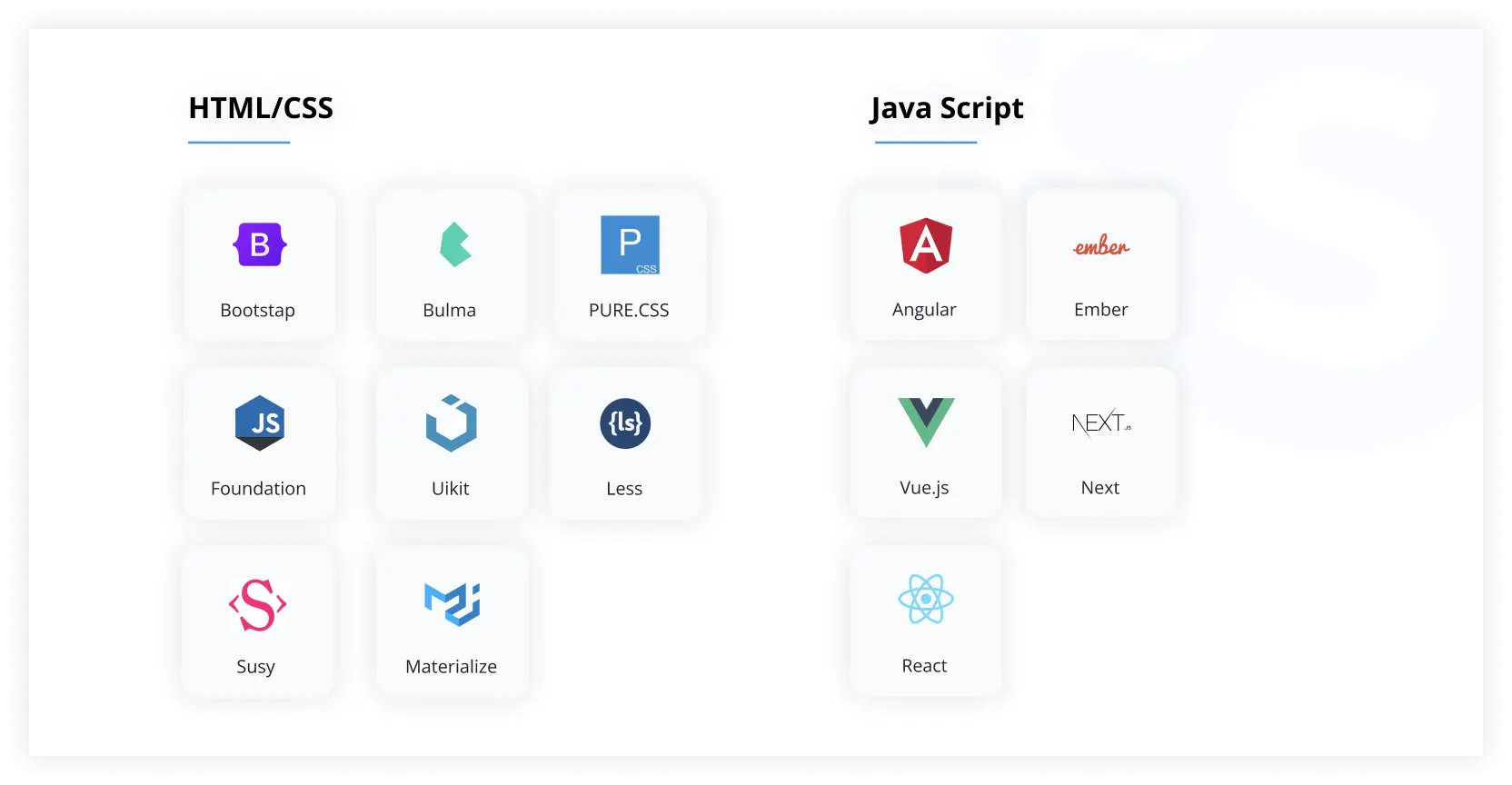Click the blue PURE.CSS P logo
The width and height of the screenshot is (1512, 785).
(x=630, y=244)
